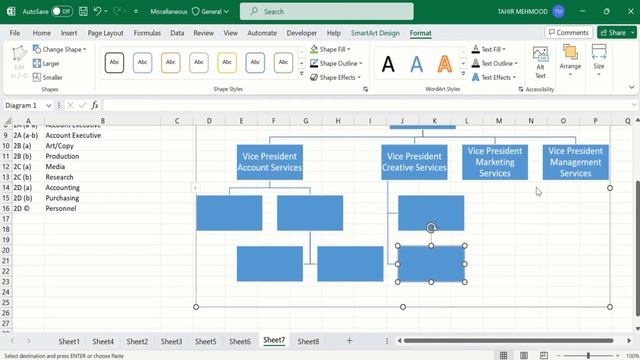Switch to the Insert tab
The image size is (640, 360).
click(69, 33)
